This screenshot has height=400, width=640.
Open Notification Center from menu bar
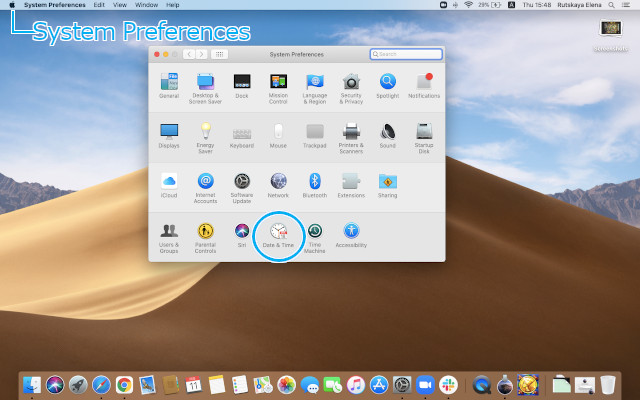click(626, 5)
